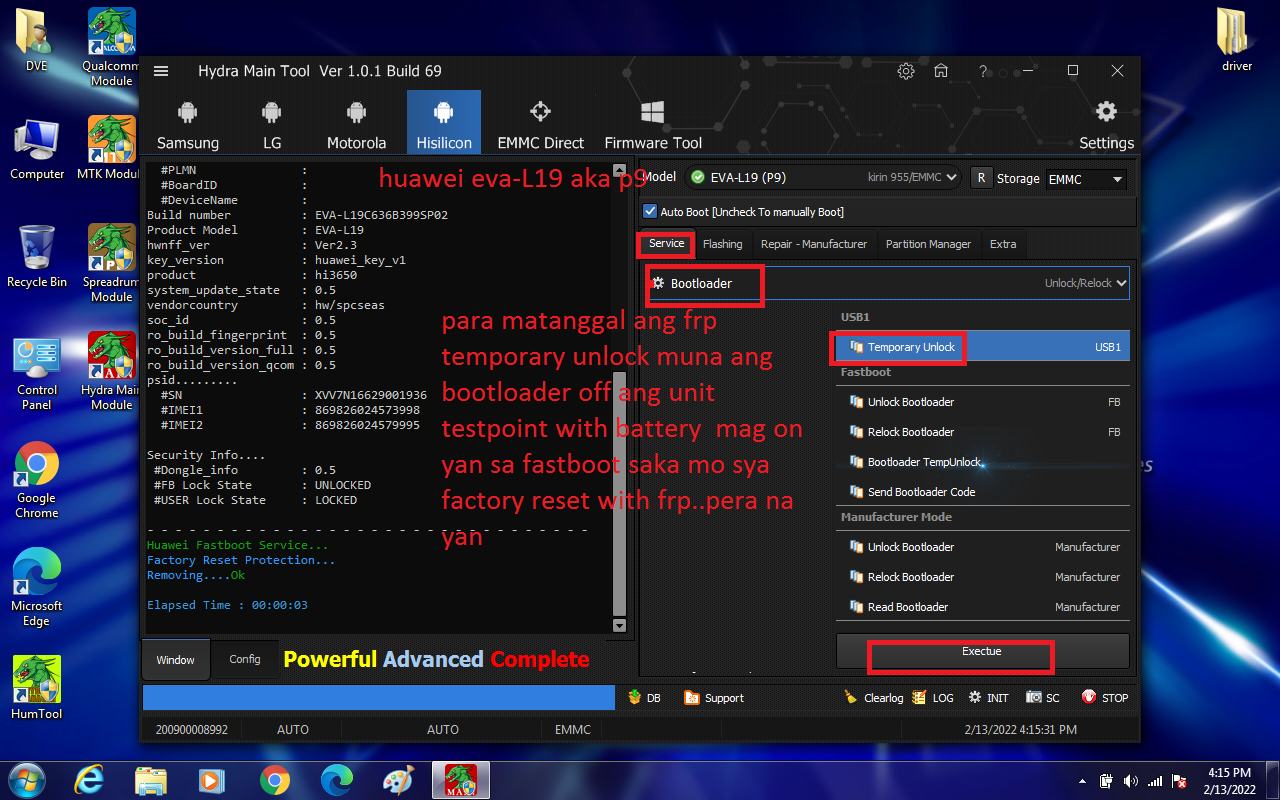
Task: Switch to the Motorola module tab
Action: [x=356, y=123]
